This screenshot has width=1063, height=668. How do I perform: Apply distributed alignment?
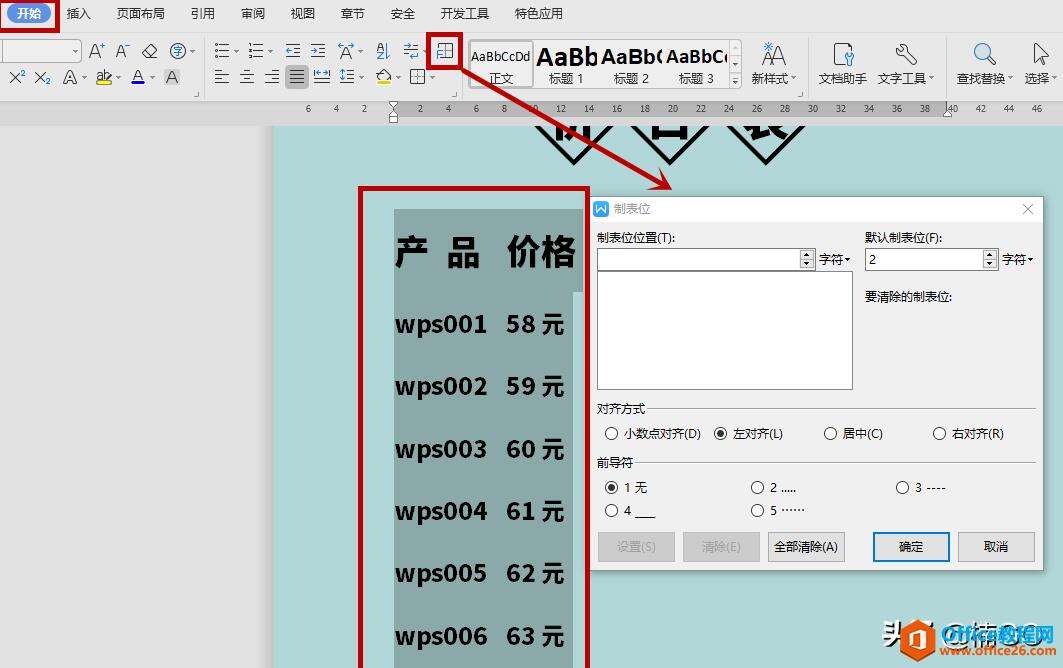(322, 77)
